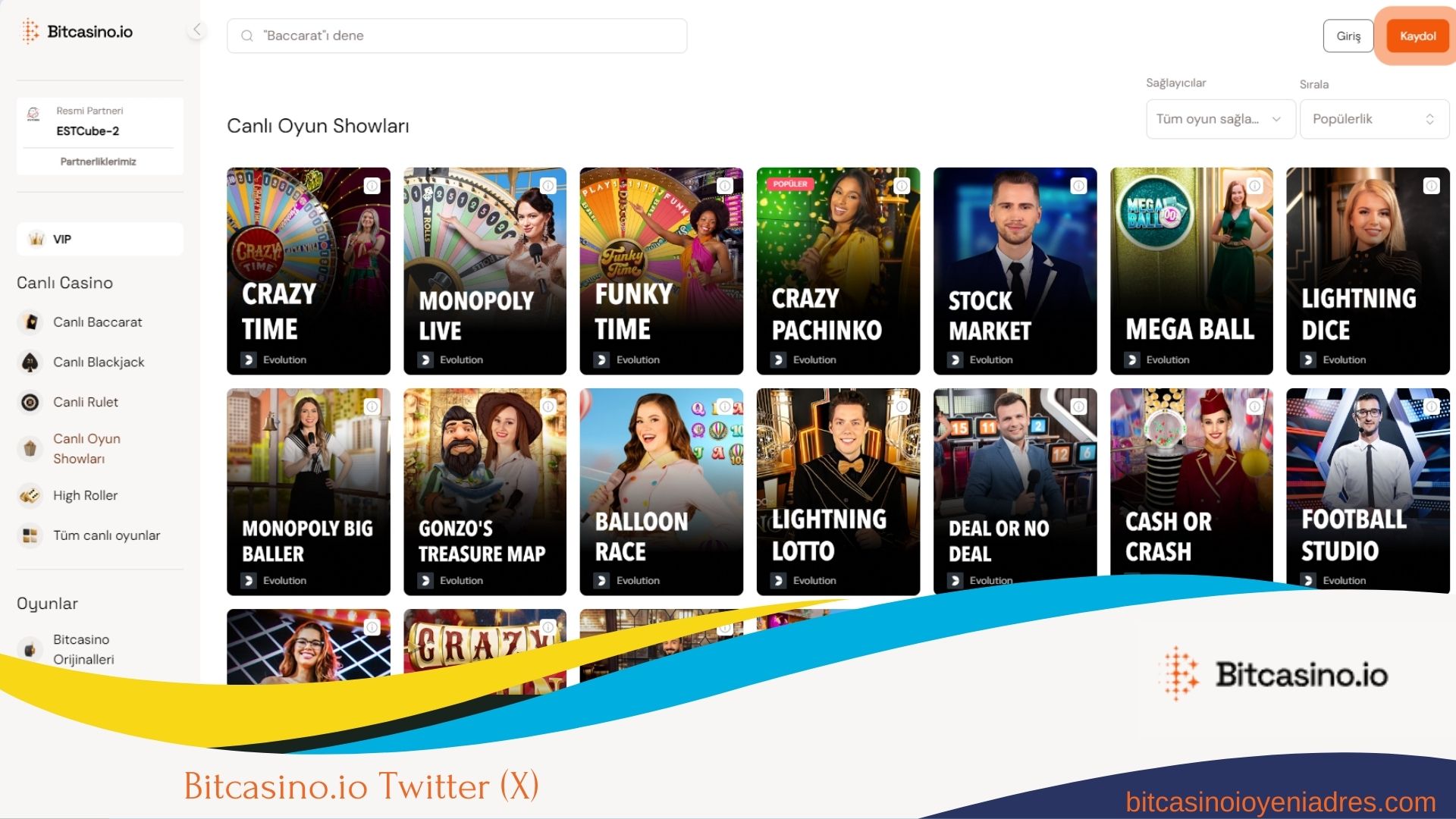Image resolution: width=1456 pixels, height=819 pixels.
Task: Click the Deal or No Deal game icon
Action: click(1015, 490)
